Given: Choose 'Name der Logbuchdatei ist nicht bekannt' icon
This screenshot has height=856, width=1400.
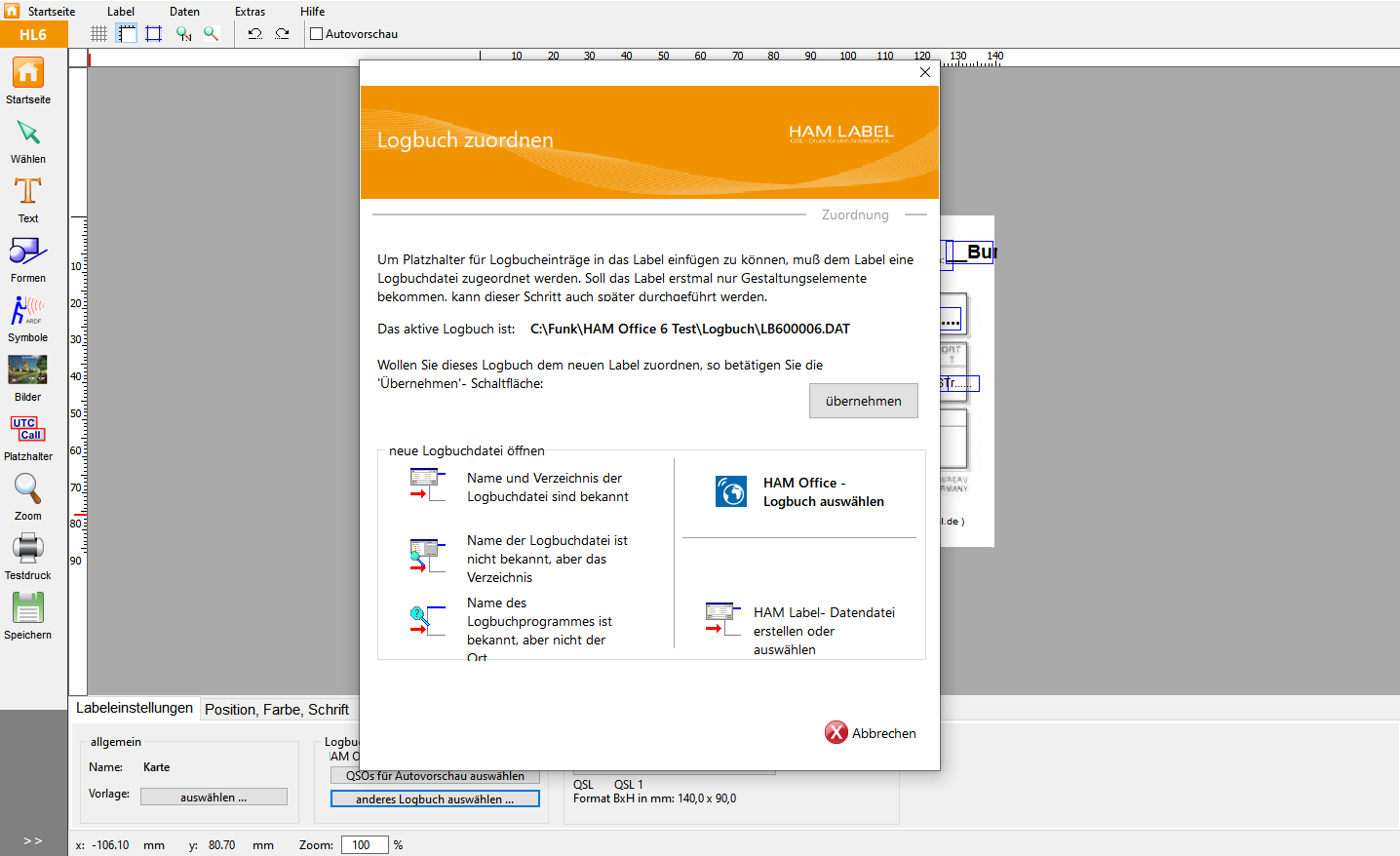Looking at the screenshot, I should (x=427, y=555).
